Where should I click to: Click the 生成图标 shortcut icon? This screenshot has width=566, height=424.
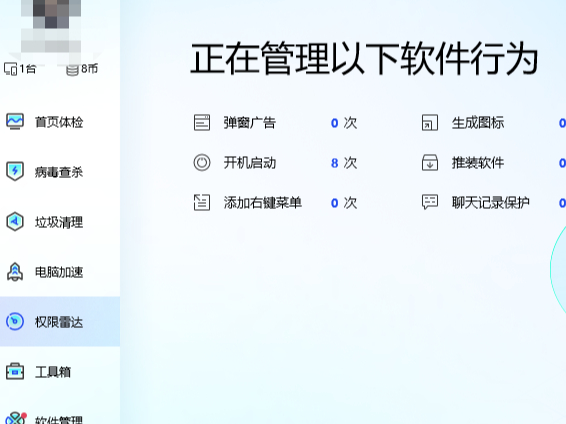(430, 122)
